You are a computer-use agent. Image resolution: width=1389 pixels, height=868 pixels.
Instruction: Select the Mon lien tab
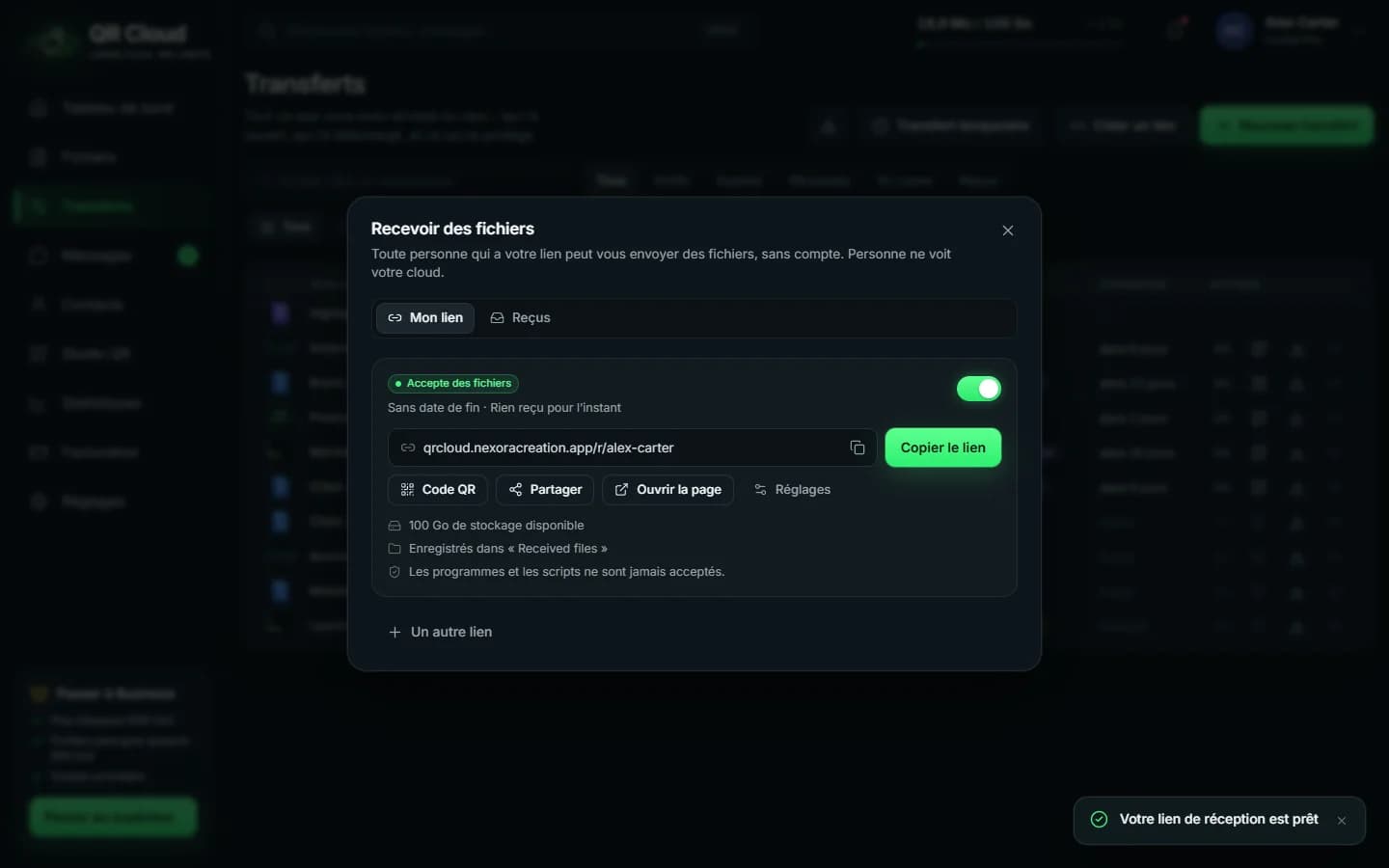coord(425,317)
